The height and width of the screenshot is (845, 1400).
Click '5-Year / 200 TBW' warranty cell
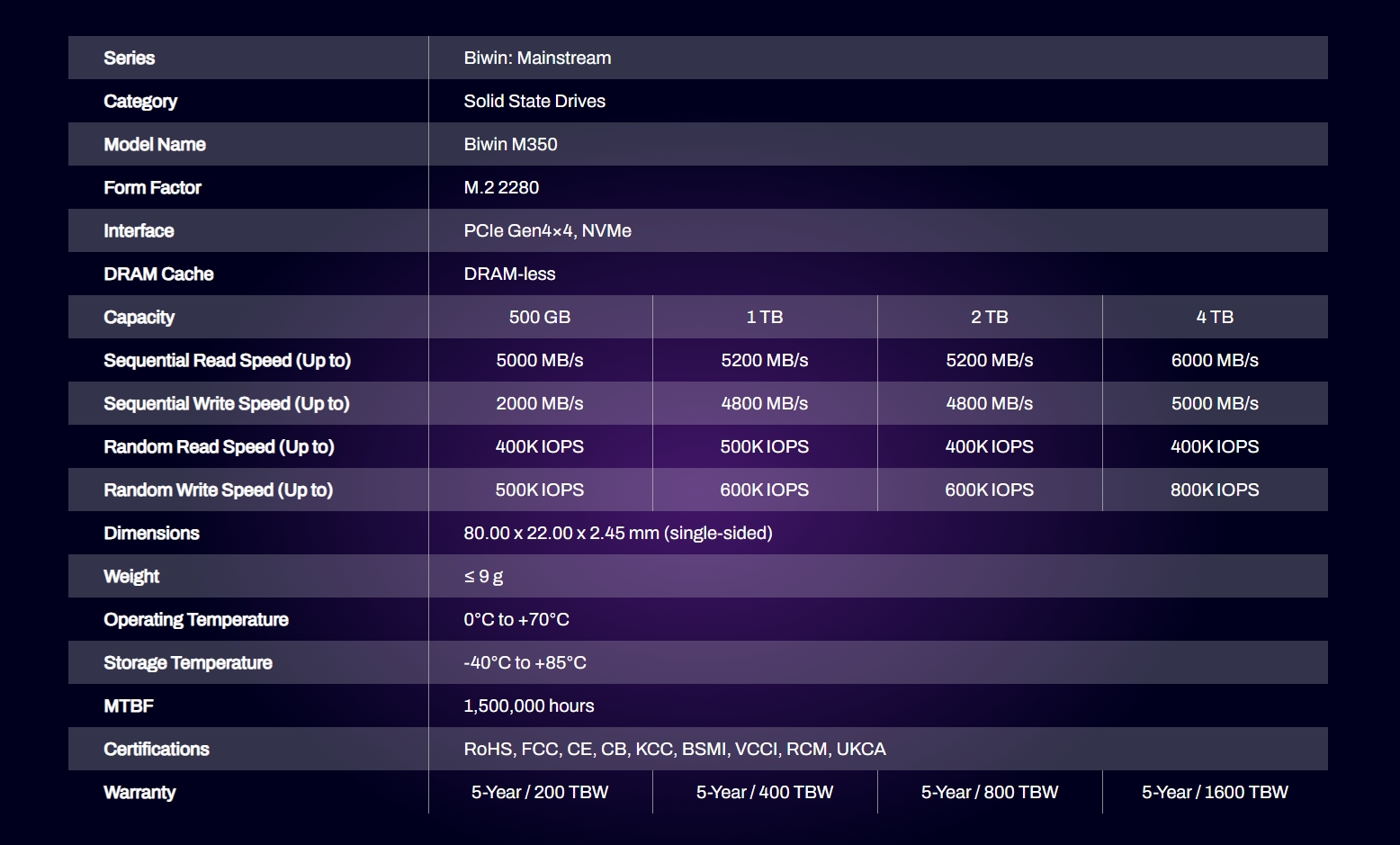[540, 792]
